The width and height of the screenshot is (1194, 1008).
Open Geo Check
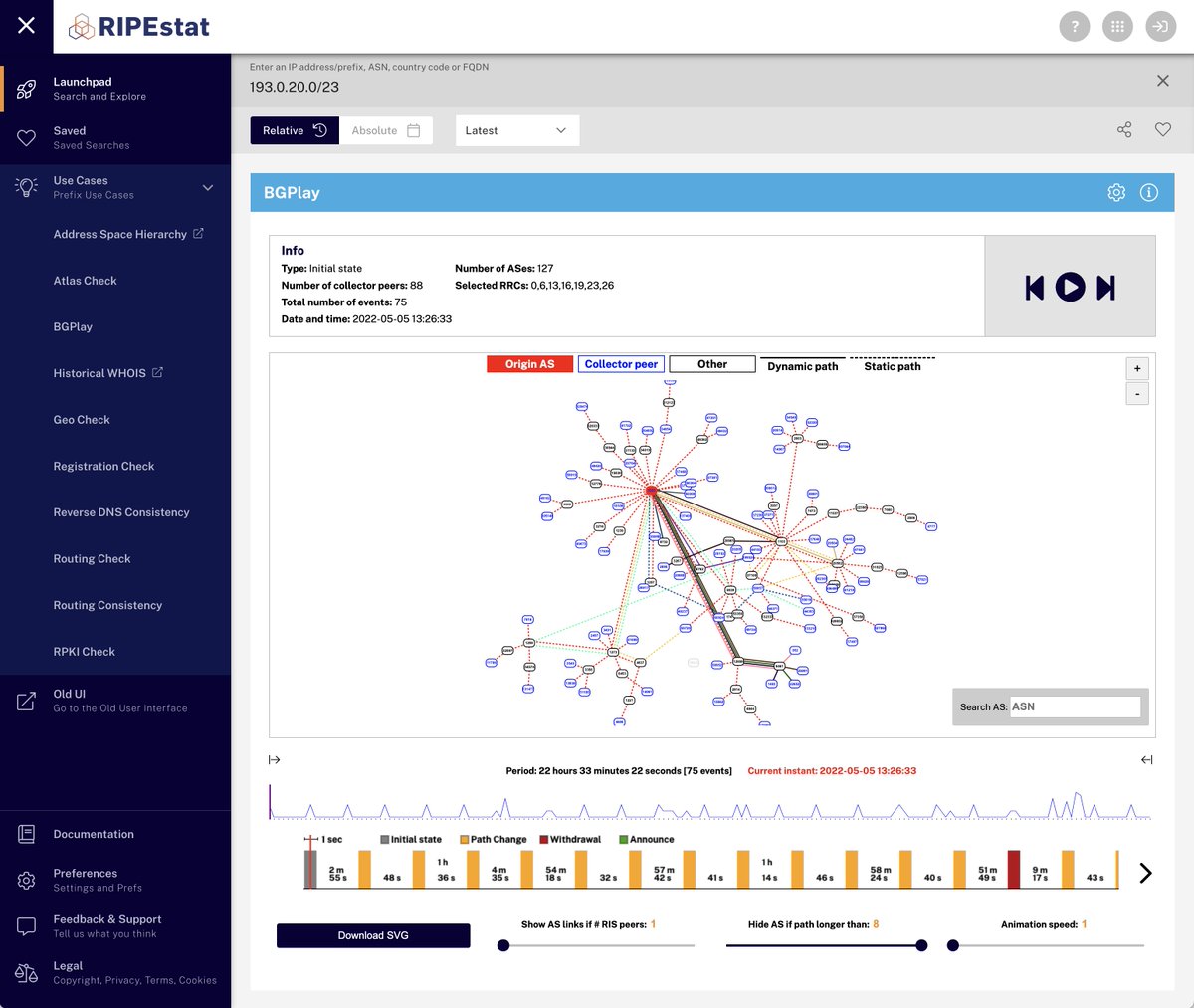coord(82,420)
